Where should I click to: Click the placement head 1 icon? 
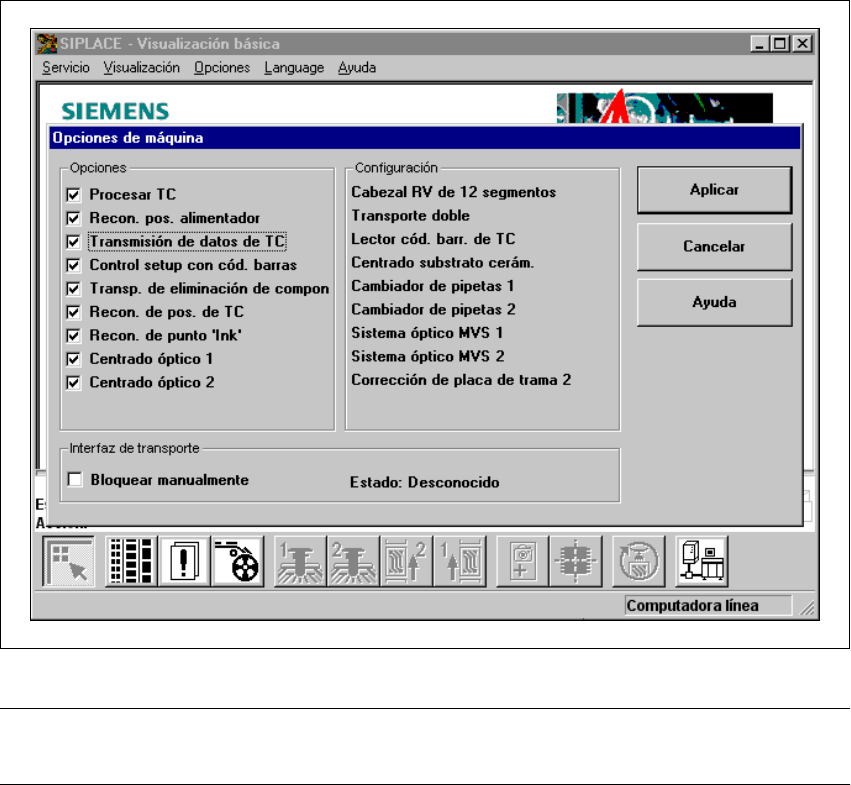coord(300,561)
